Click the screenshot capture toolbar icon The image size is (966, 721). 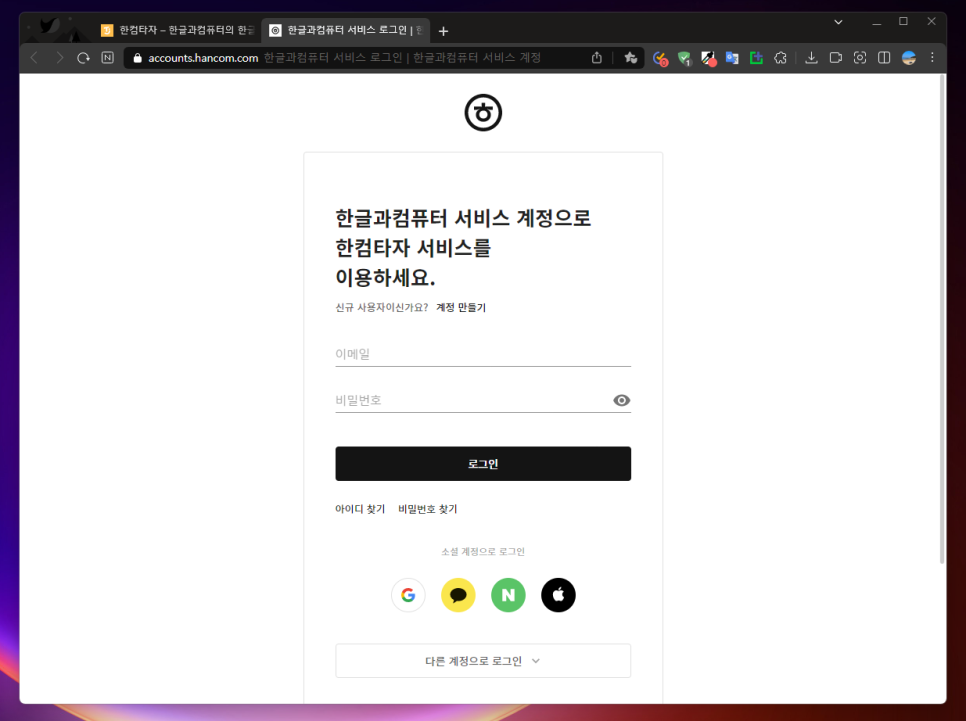pyautogui.click(x=860, y=58)
